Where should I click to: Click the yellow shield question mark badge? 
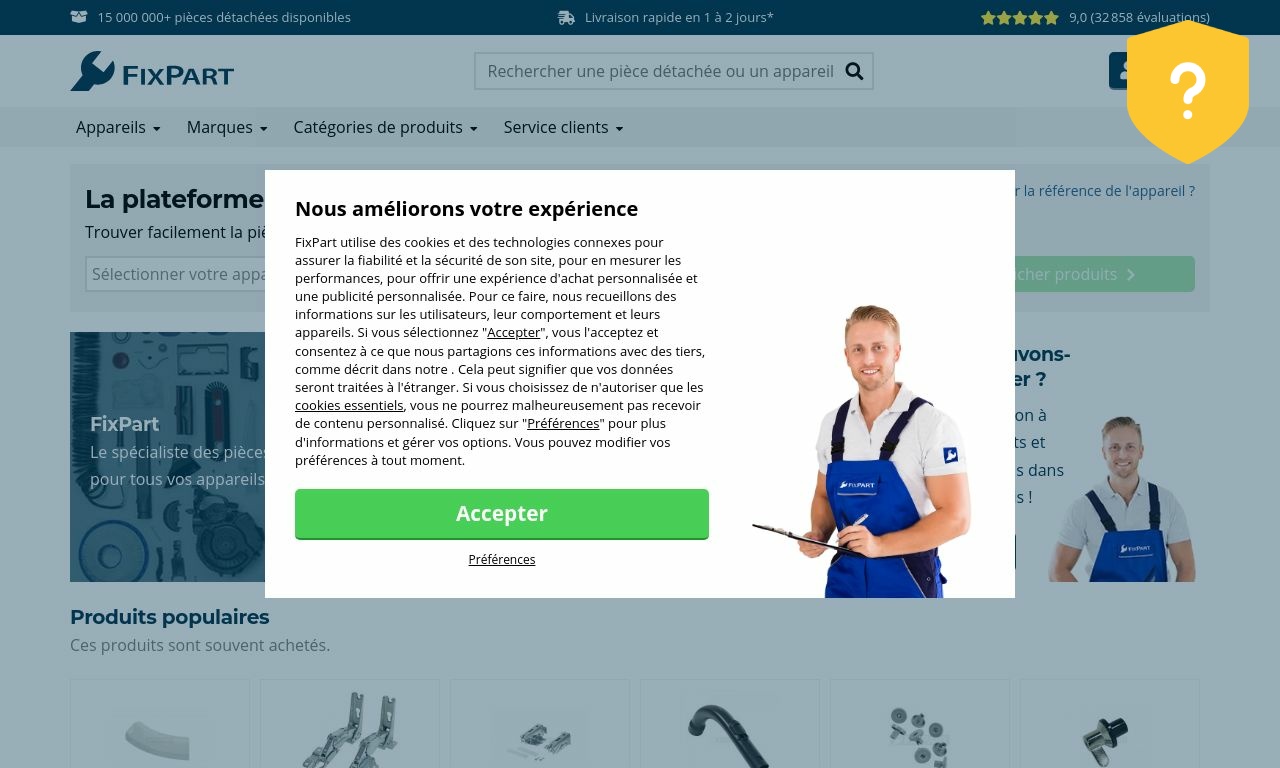[1188, 92]
